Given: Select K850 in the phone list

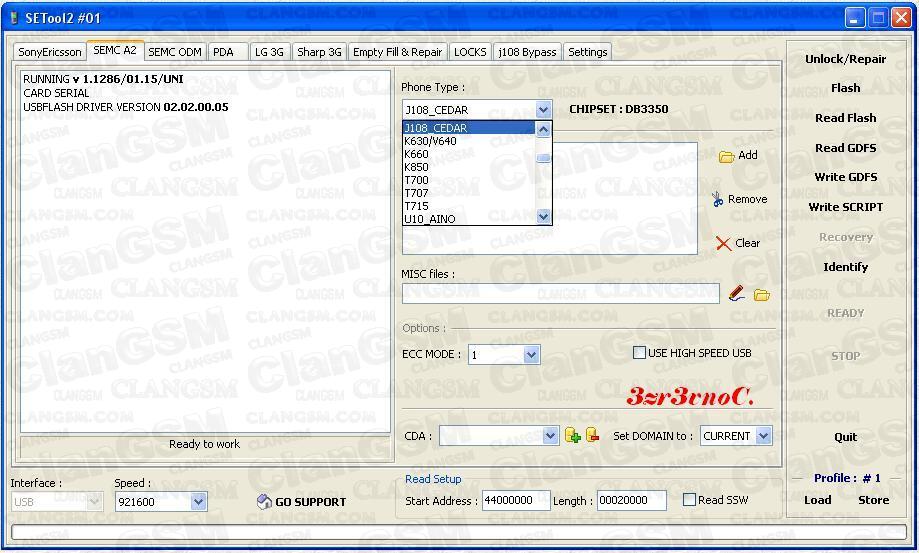Looking at the screenshot, I should click(x=469, y=167).
